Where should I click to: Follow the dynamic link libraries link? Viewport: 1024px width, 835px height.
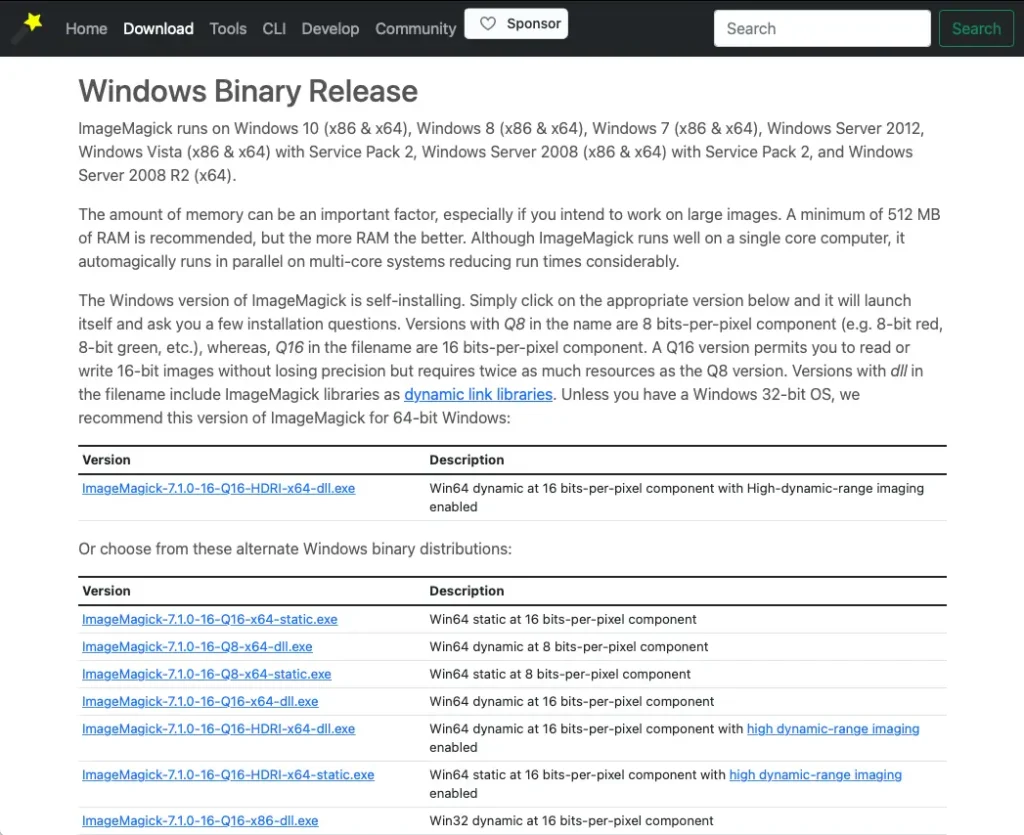point(478,394)
